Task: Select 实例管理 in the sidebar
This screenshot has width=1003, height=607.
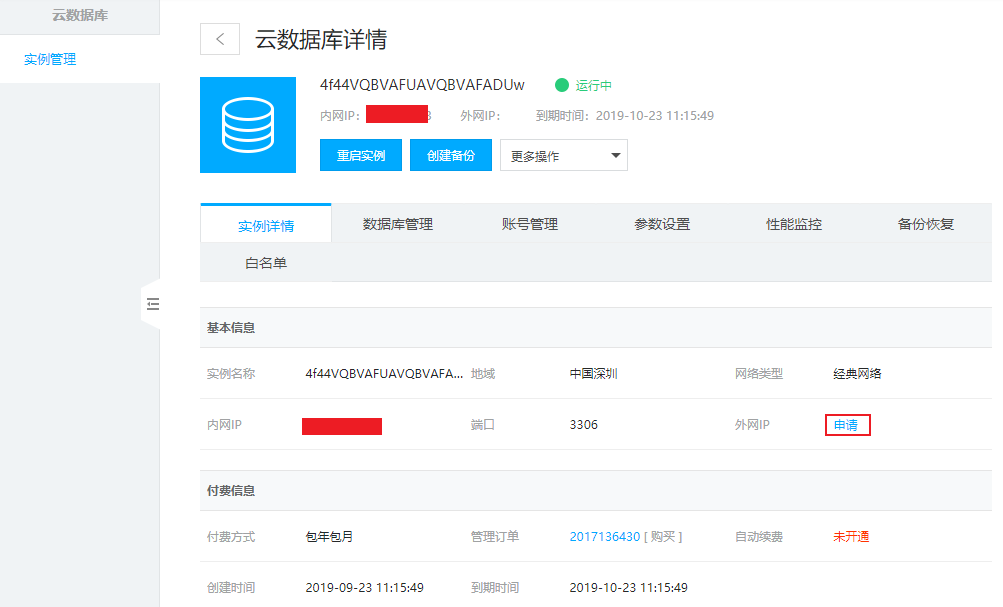Action: tap(50, 60)
